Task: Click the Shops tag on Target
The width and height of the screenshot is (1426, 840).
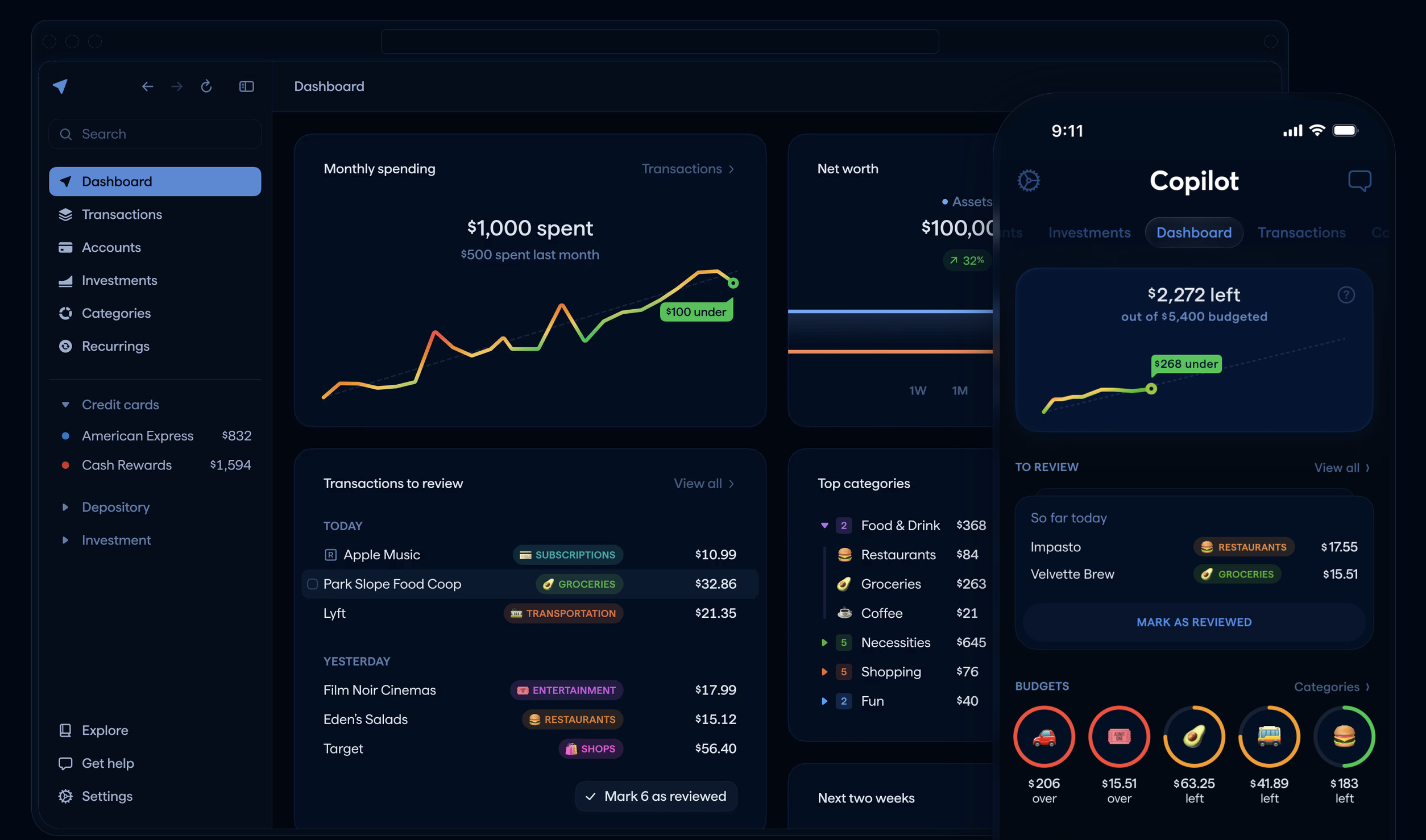Action: click(591, 748)
